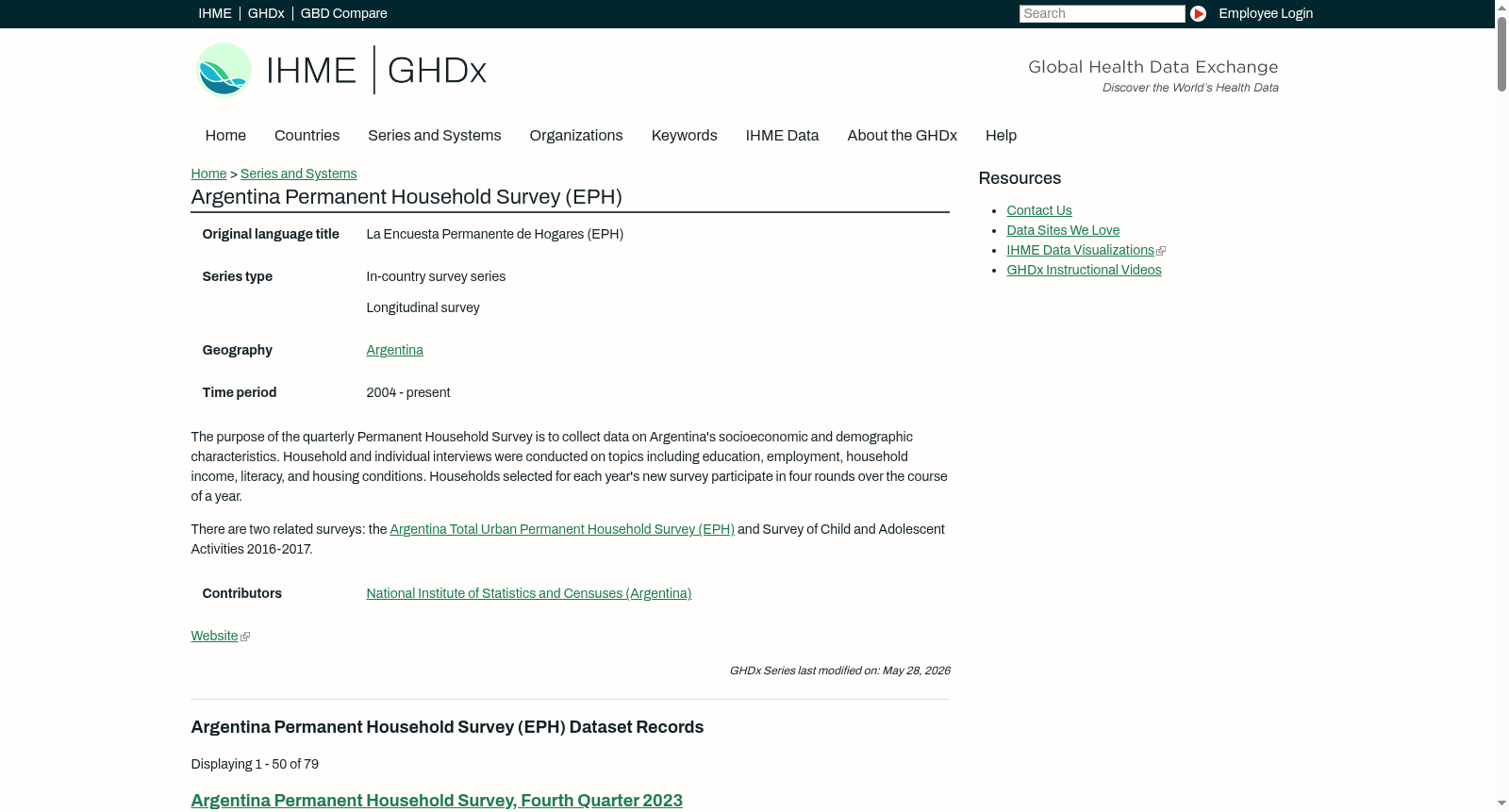This screenshot has width=1509, height=812.
Task: Open Employee Login link
Action: coord(1266,13)
